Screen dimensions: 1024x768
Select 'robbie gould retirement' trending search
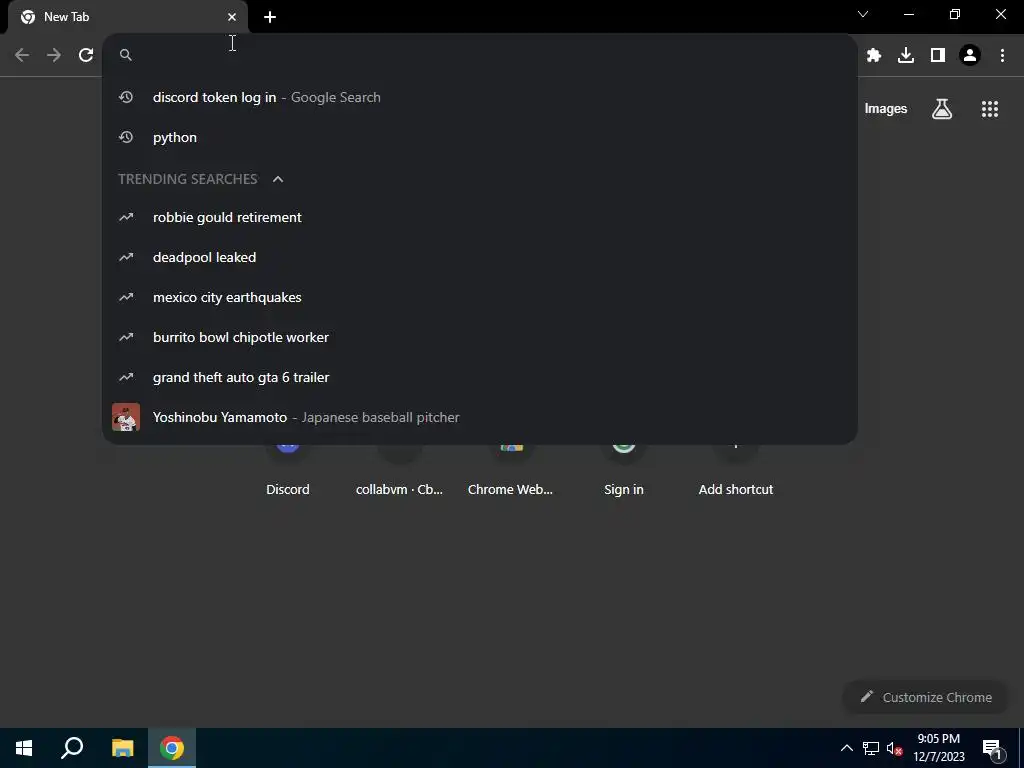pyautogui.click(x=479, y=217)
